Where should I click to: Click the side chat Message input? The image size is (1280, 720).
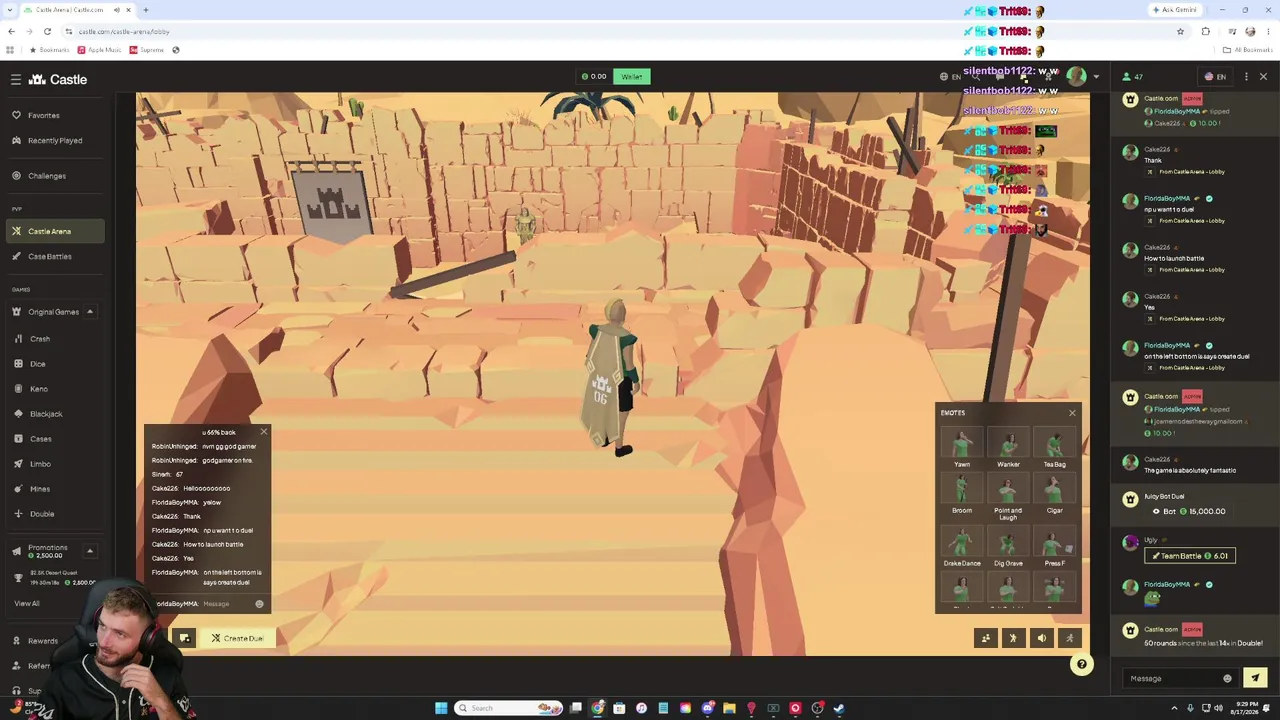(1173, 678)
